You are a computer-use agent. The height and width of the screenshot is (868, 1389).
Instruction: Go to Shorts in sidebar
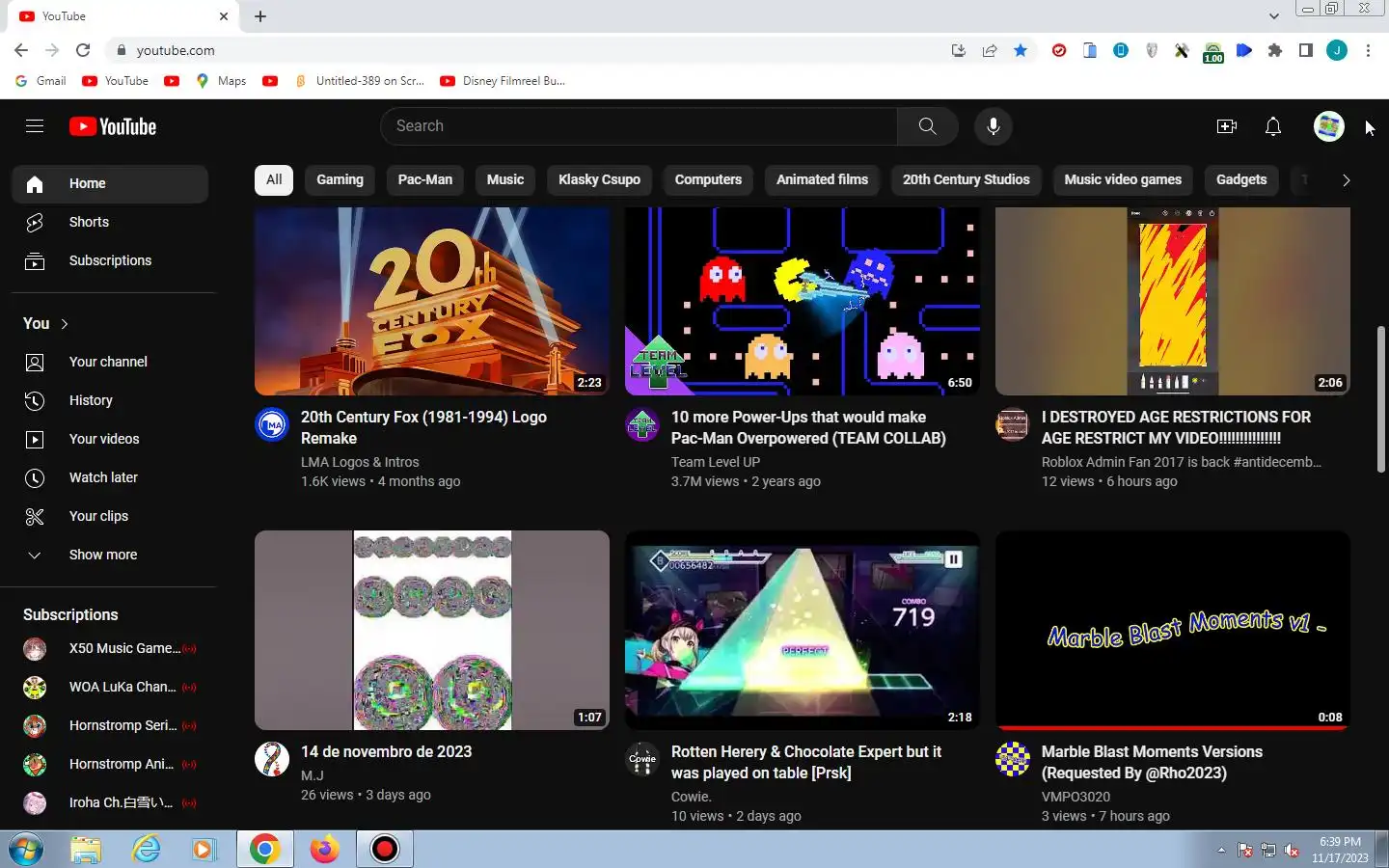pos(110,222)
